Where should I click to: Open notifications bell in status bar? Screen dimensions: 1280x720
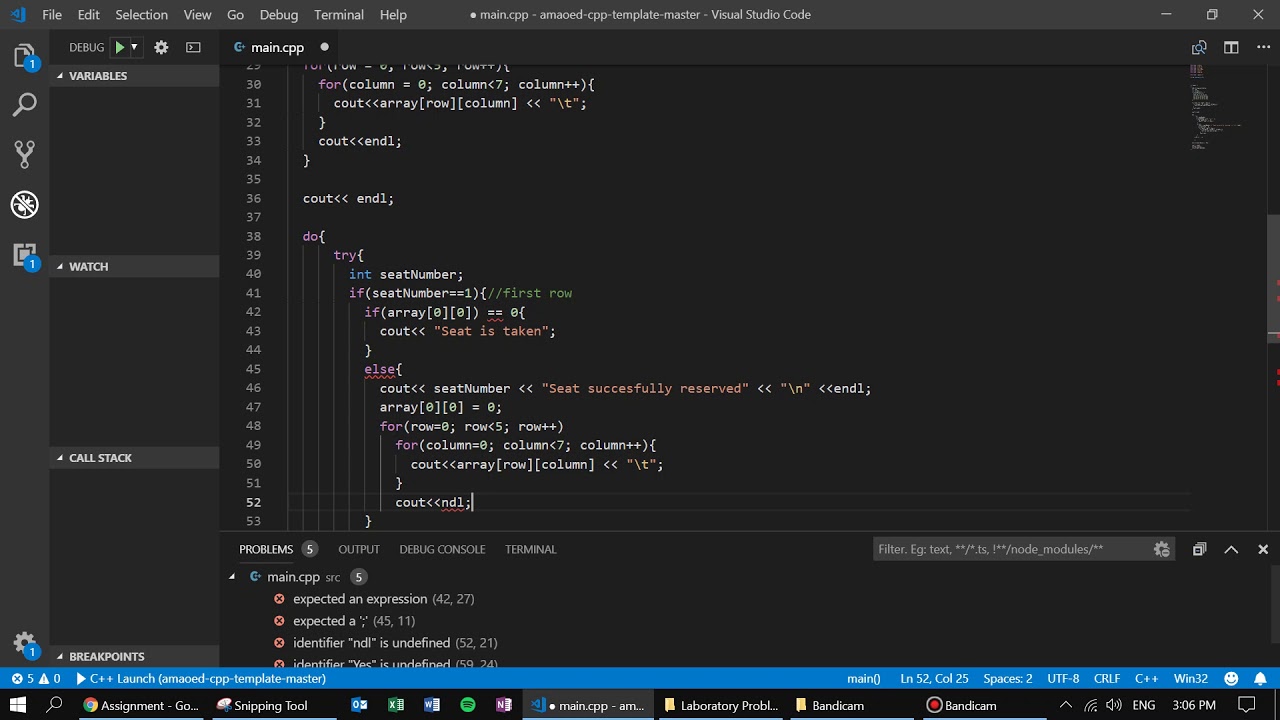click(x=1259, y=678)
